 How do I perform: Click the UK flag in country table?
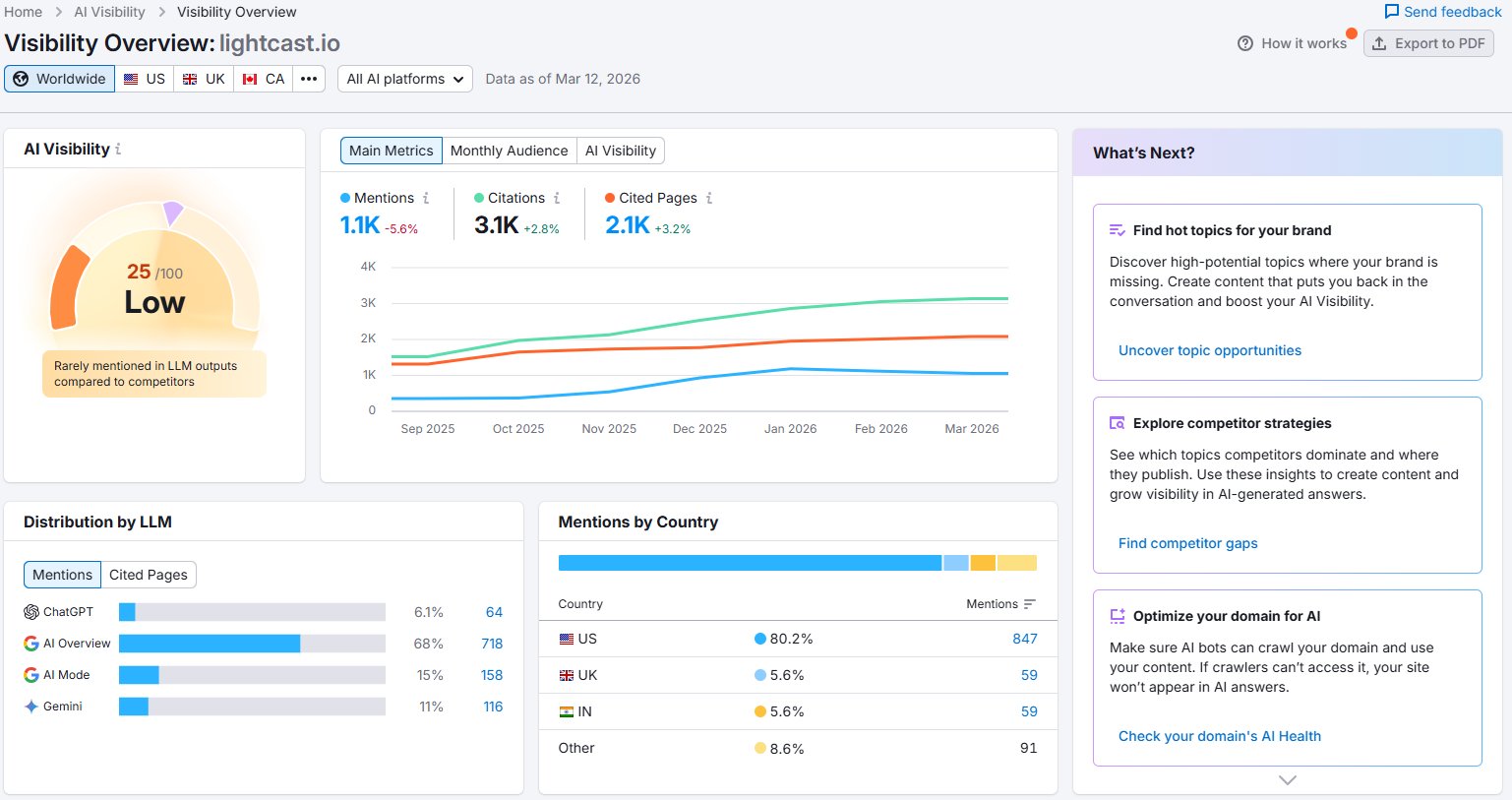[x=567, y=675]
